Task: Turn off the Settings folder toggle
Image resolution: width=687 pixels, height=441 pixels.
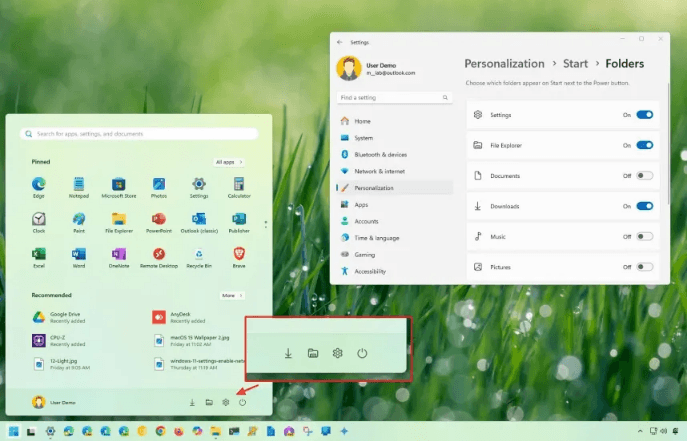Action: pos(645,115)
